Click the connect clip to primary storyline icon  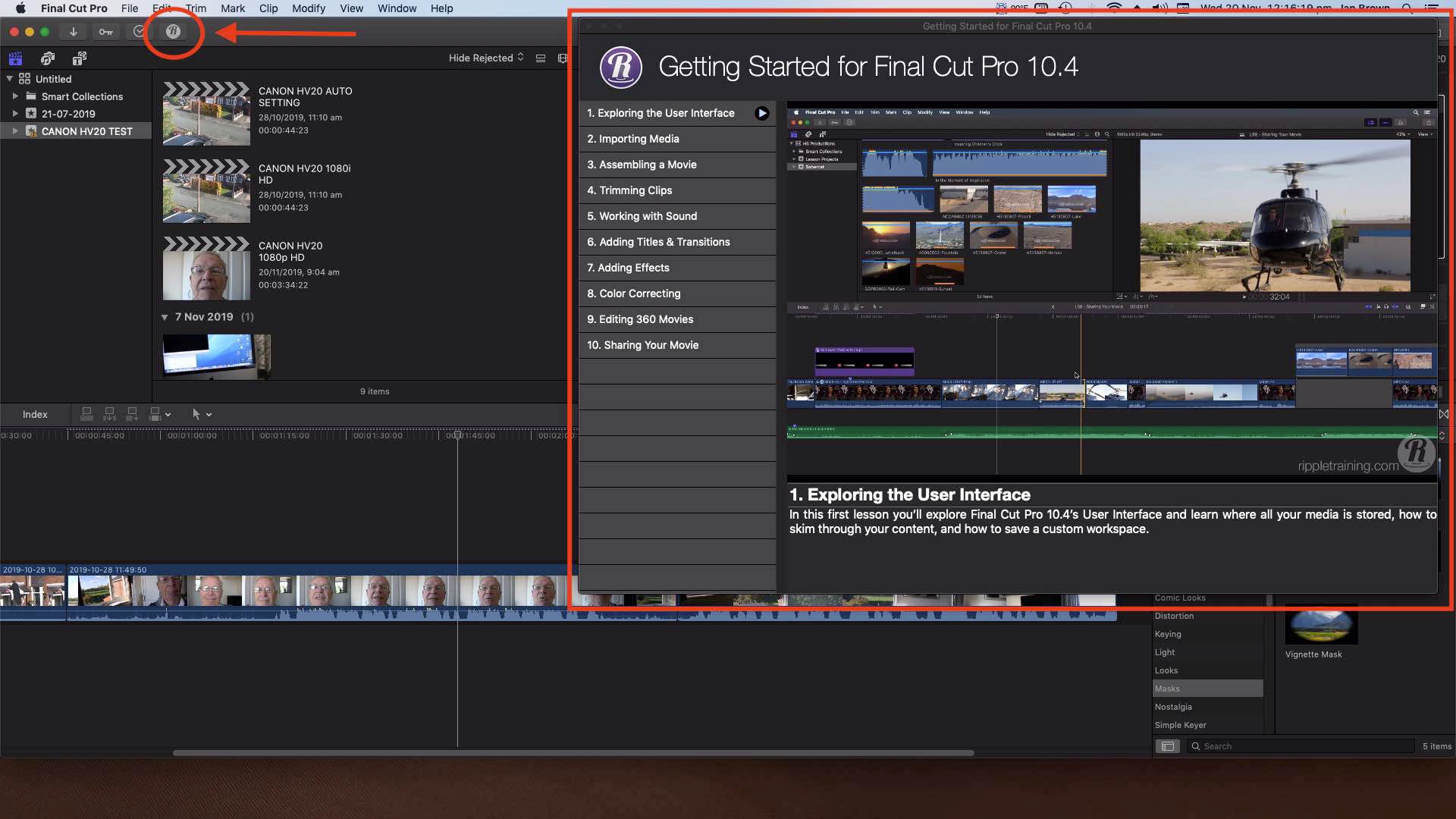point(86,414)
